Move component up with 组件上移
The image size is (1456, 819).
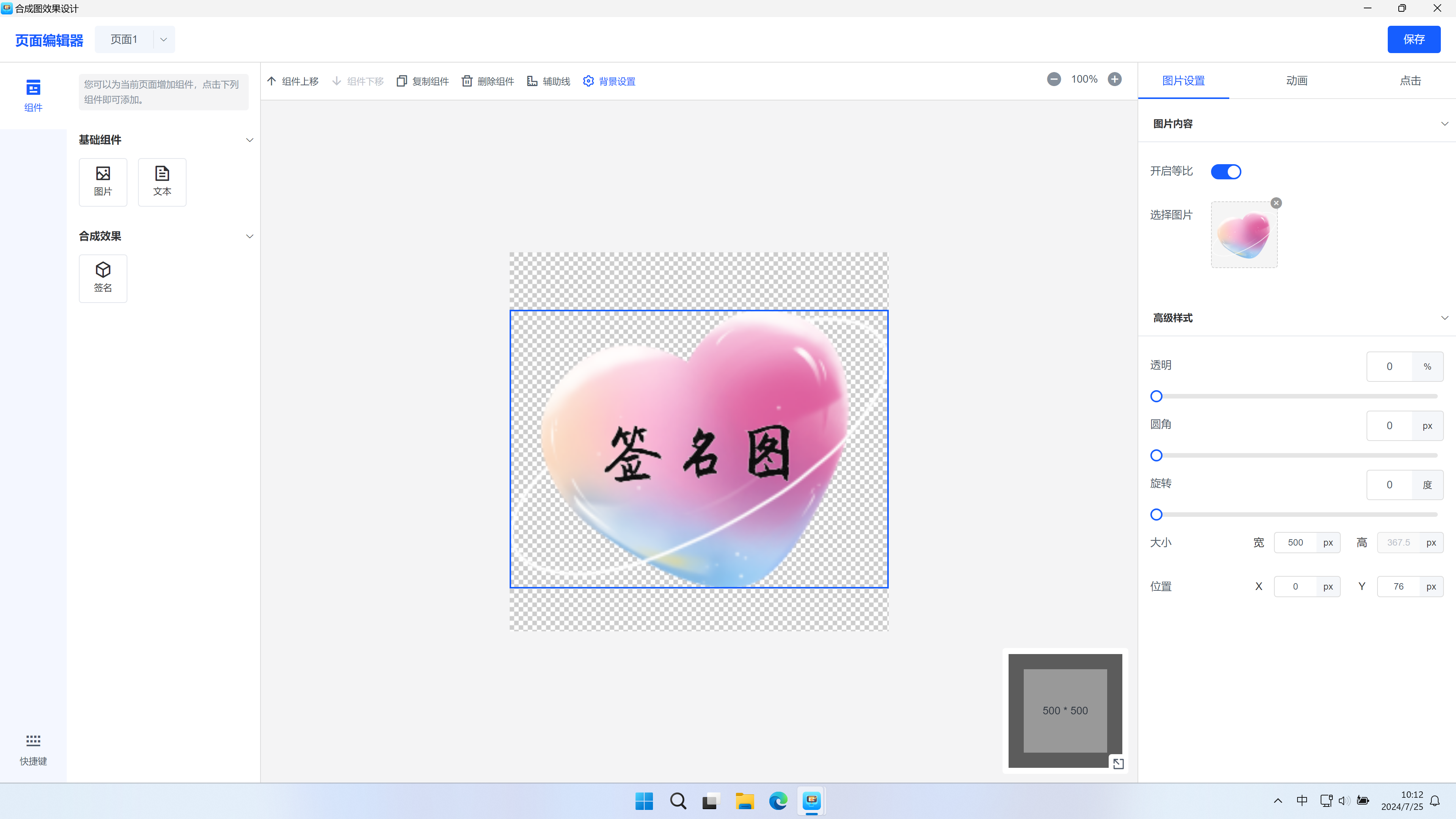pos(293,82)
